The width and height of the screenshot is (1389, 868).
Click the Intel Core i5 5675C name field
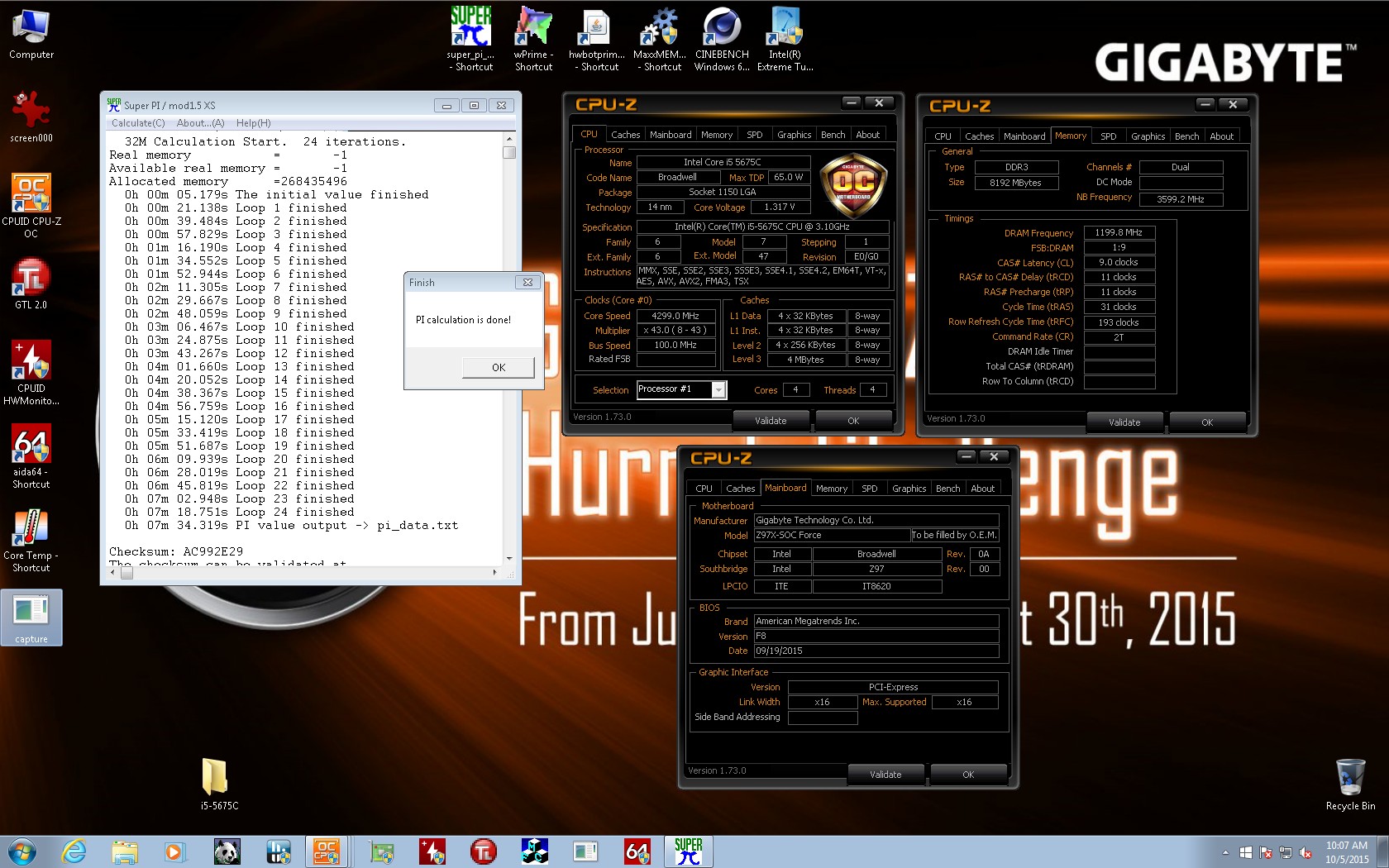(x=723, y=162)
